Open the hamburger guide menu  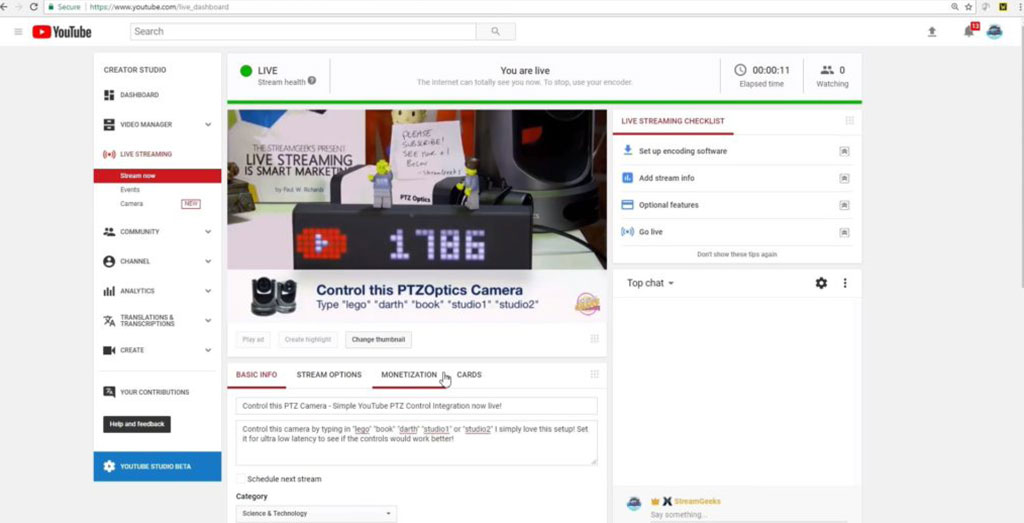click(18, 31)
